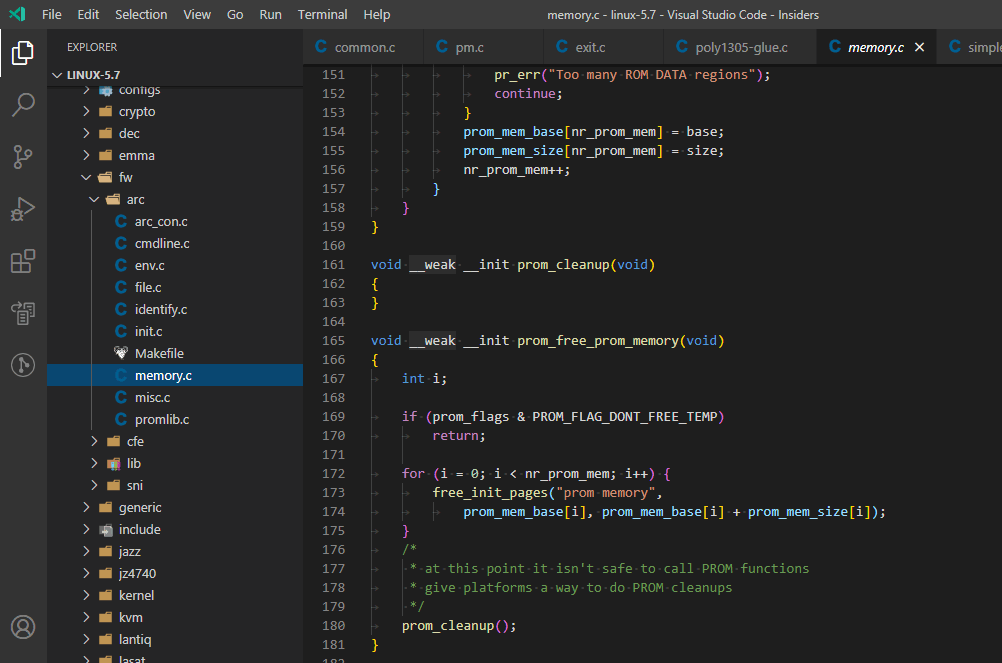Click C file icon of cmdline.c
1002x663 pixels.
tap(121, 243)
